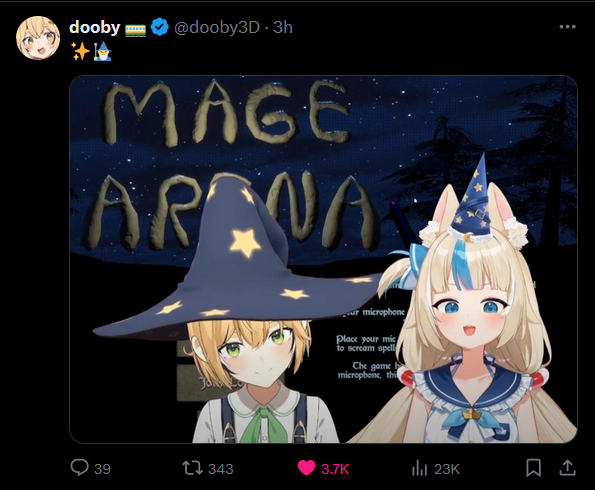Open dooby's profile picture avatar
Screen dimensions: 595x490
coord(38,38)
